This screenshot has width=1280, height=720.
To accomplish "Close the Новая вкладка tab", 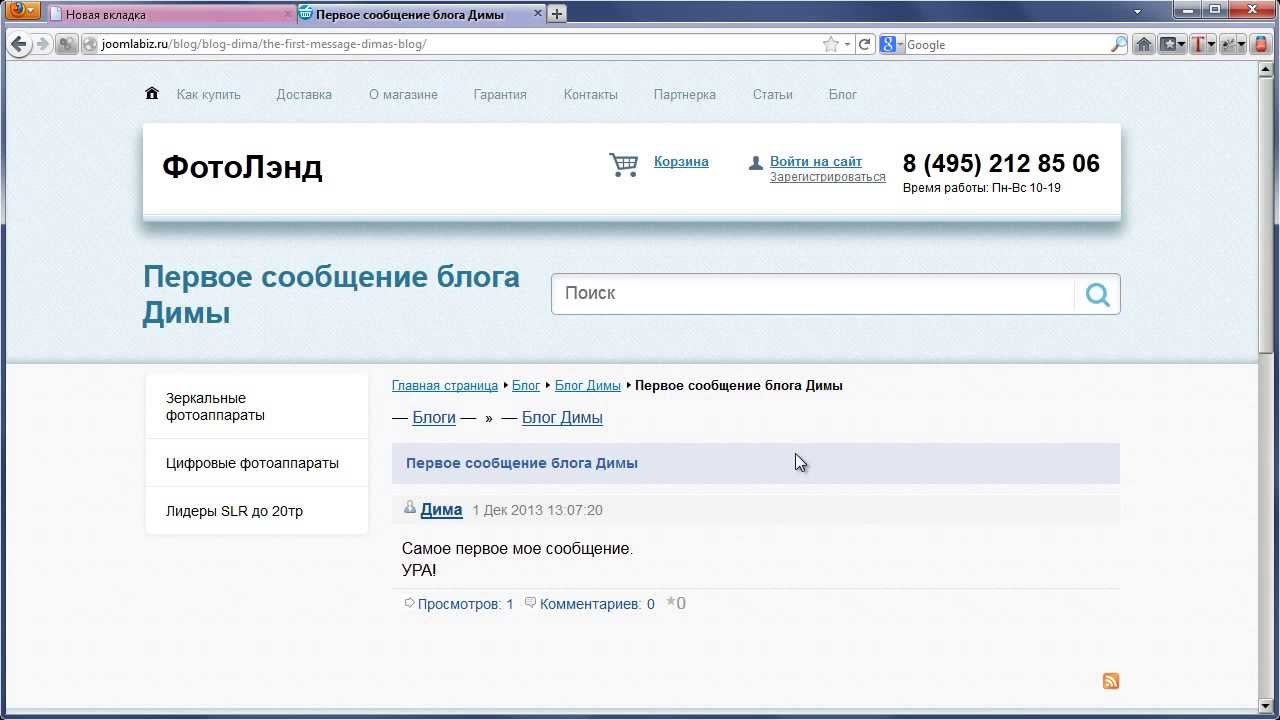I will [288, 14].
